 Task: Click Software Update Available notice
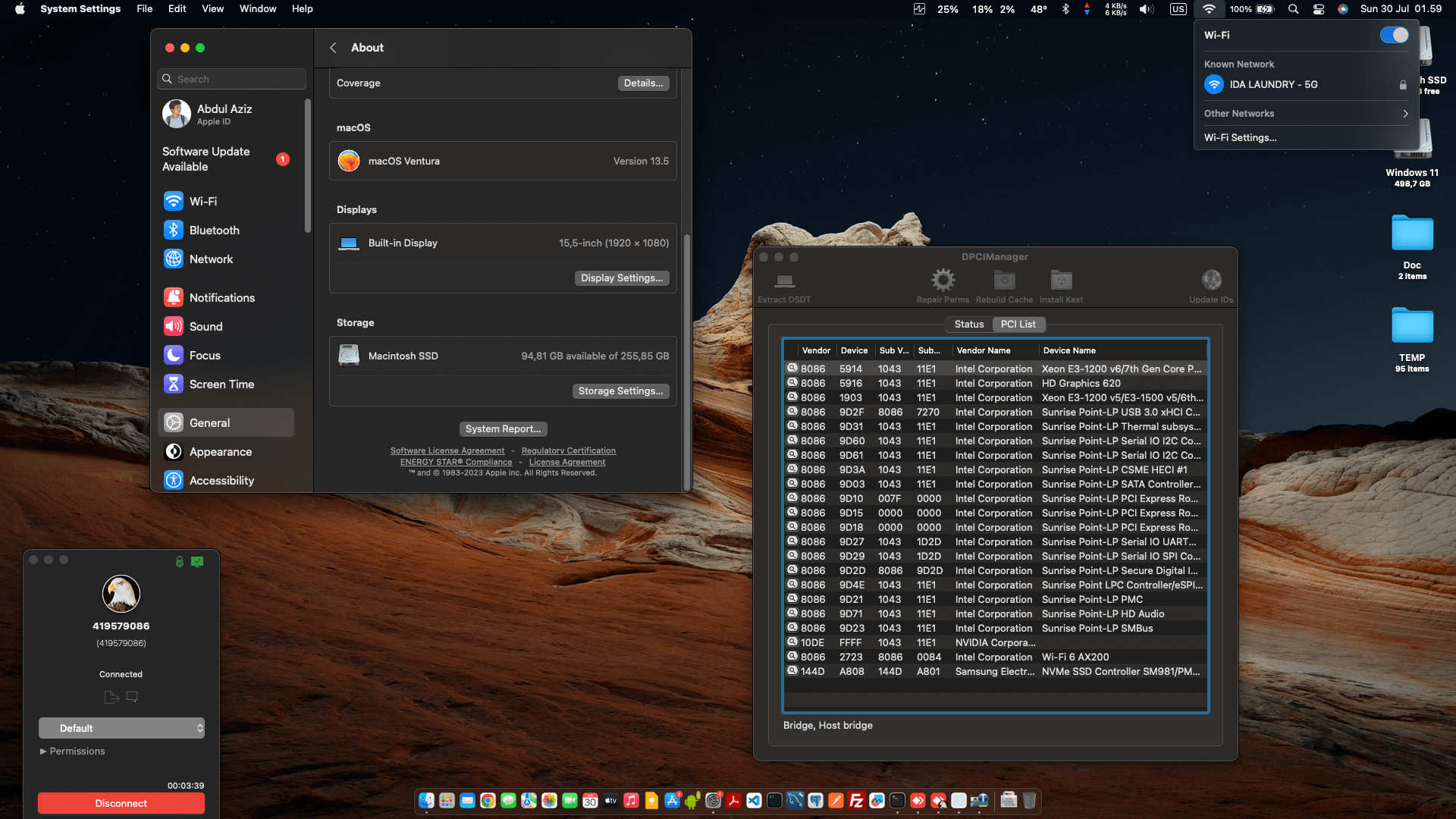pyautogui.click(x=226, y=159)
